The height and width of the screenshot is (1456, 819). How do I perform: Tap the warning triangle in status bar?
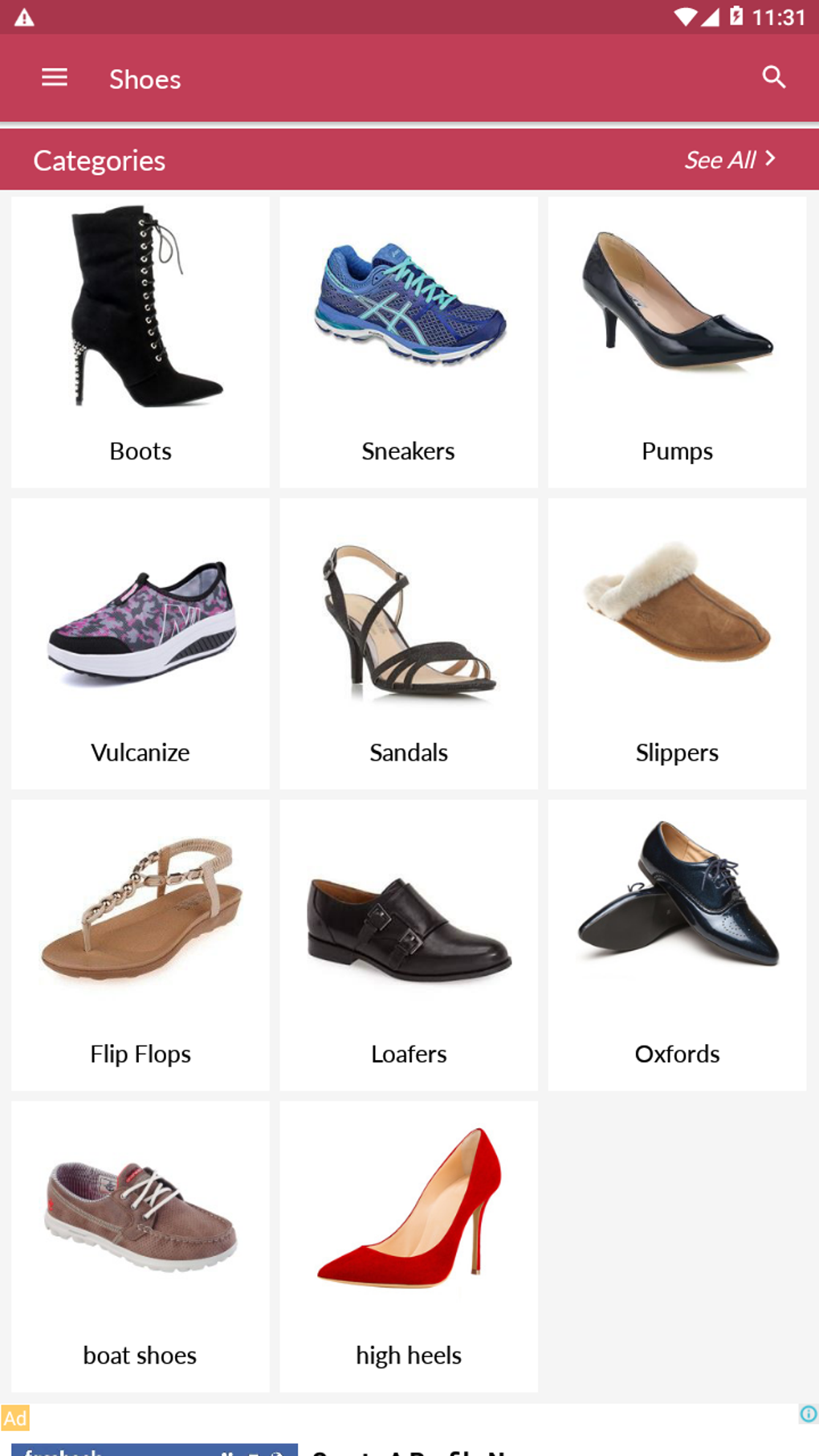tap(24, 18)
